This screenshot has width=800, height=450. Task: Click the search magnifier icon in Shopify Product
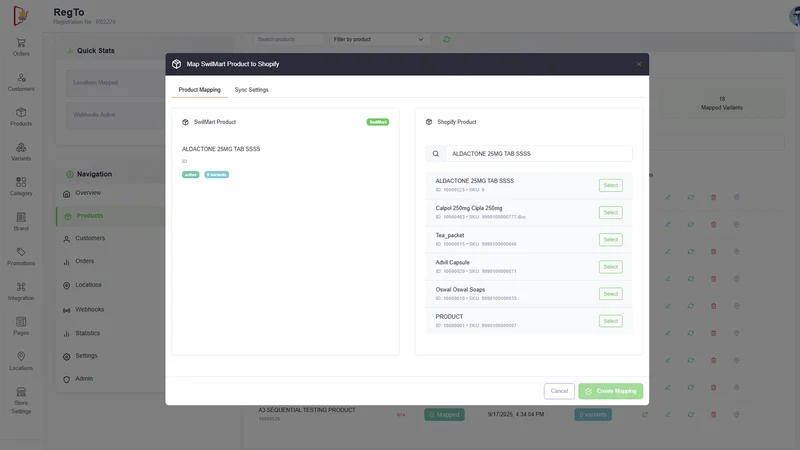pos(436,154)
